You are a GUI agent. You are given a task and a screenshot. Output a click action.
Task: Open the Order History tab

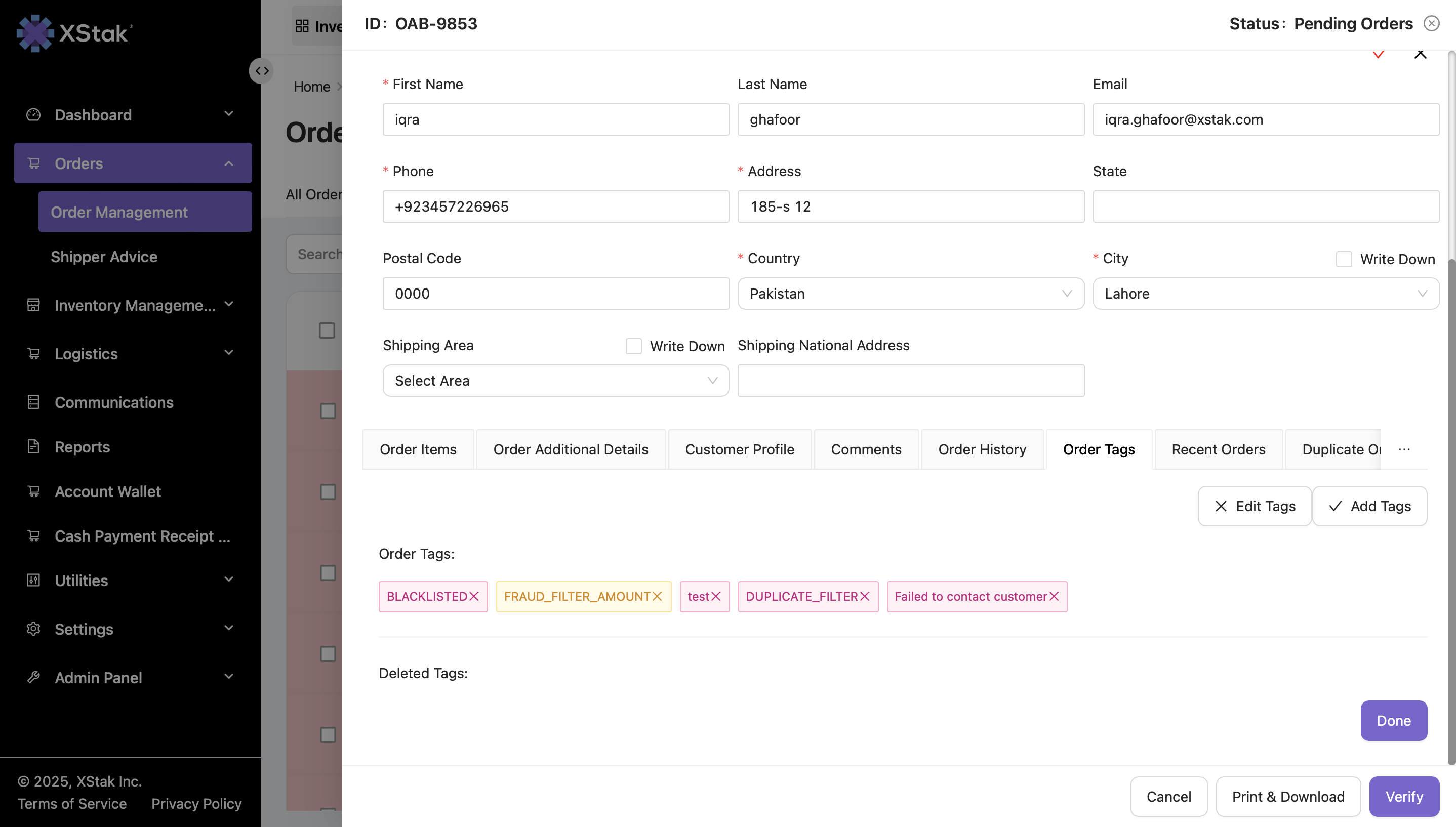pos(982,449)
